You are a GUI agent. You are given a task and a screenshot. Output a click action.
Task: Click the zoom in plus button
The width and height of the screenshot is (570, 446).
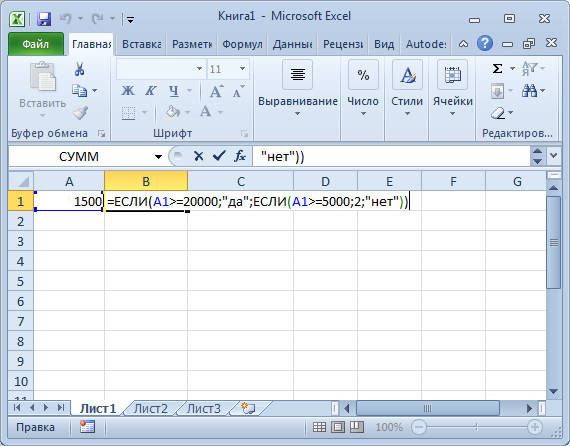tap(534, 427)
